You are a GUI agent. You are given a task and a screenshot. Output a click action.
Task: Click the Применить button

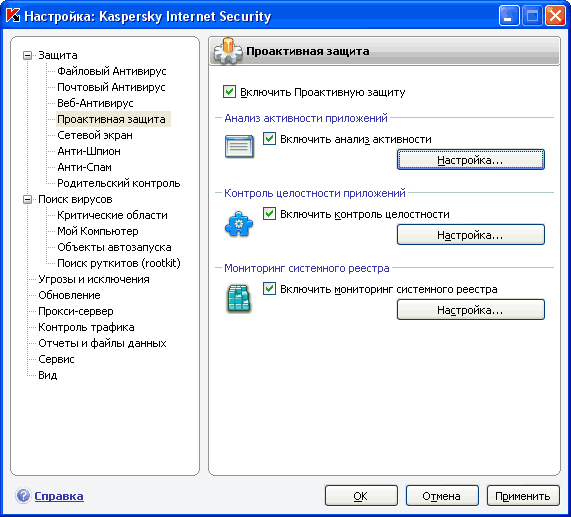tap(523, 496)
